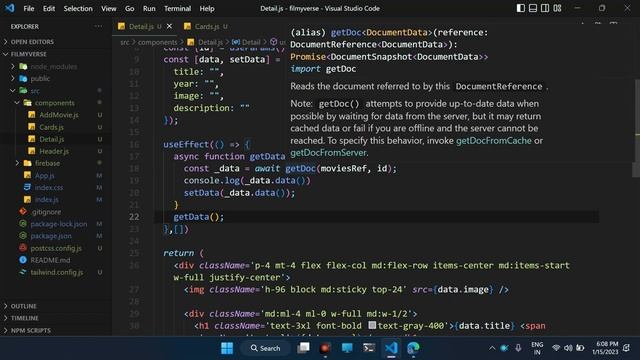Toggle primary side bar layout icon
This screenshot has height=360, width=640.
coord(520,8)
